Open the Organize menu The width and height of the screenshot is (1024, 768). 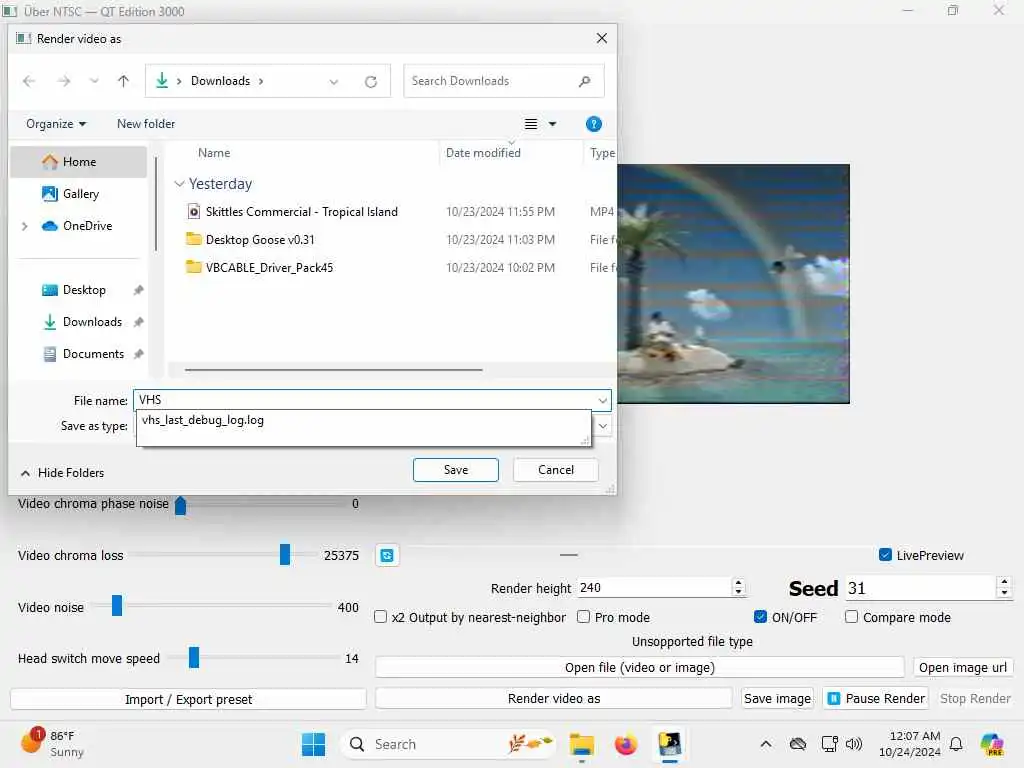pos(56,123)
